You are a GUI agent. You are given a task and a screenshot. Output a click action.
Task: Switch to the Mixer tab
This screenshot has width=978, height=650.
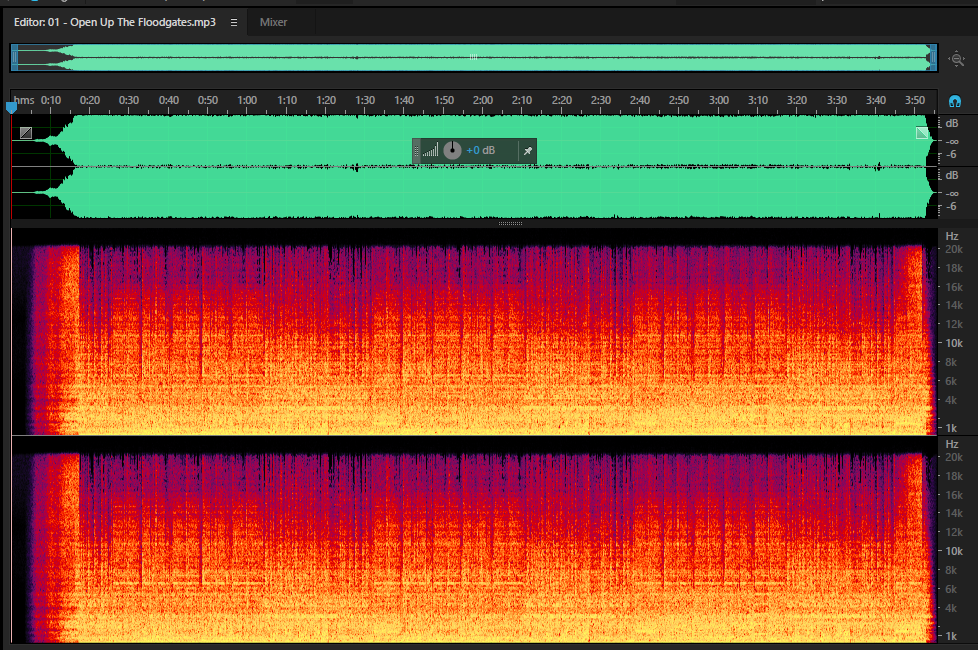(x=273, y=22)
